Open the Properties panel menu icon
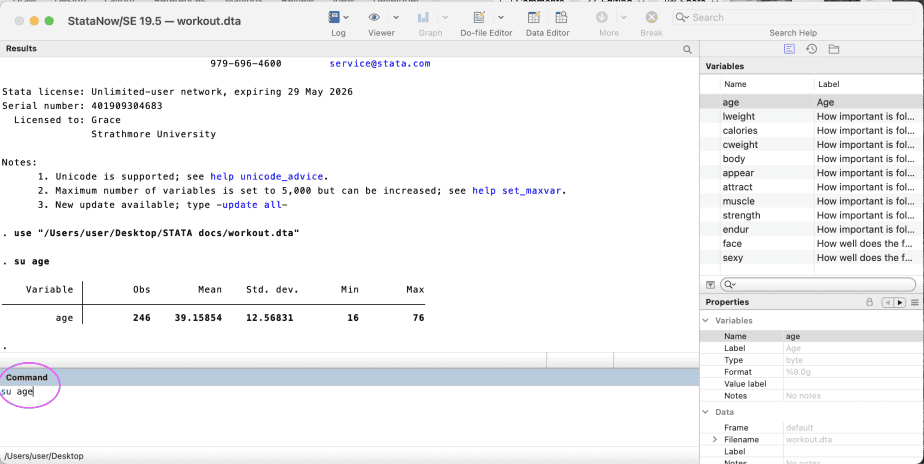The image size is (924, 464). pos(914,302)
